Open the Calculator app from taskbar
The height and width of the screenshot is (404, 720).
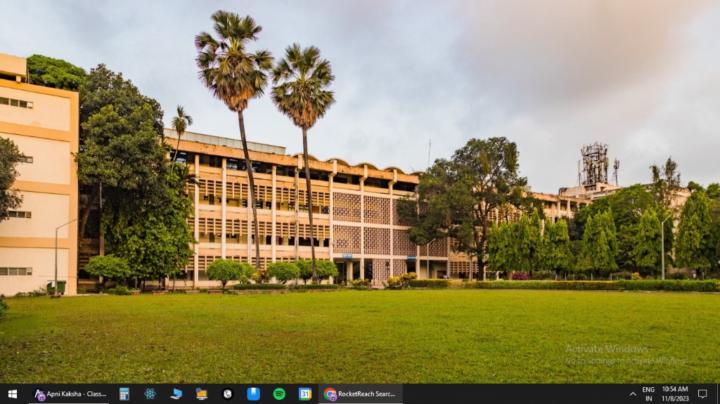coord(124,394)
